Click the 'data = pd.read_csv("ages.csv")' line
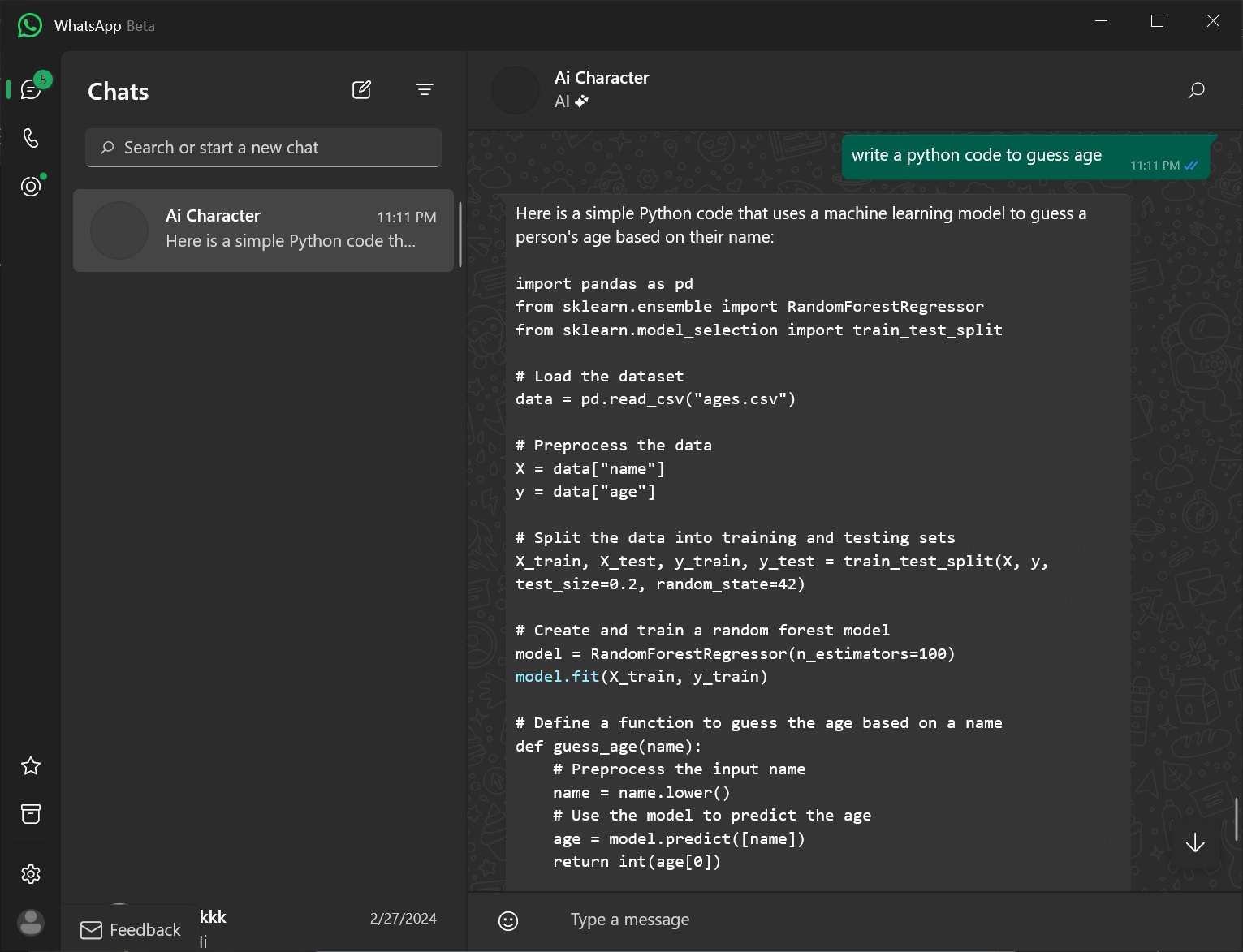 pyautogui.click(x=655, y=399)
